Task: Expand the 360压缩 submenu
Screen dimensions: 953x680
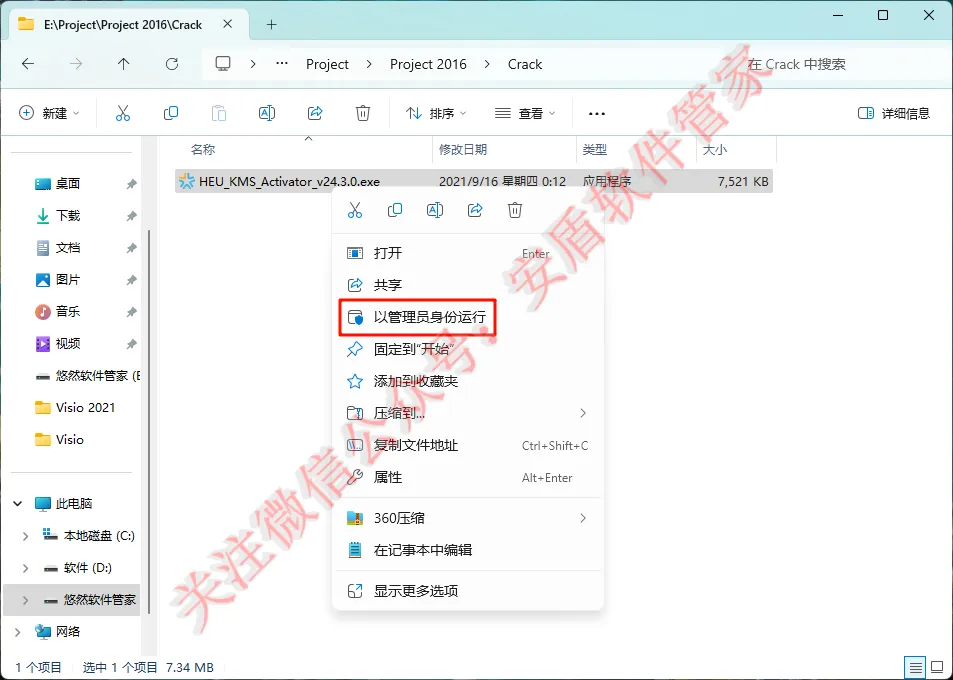Action: (x=583, y=518)
